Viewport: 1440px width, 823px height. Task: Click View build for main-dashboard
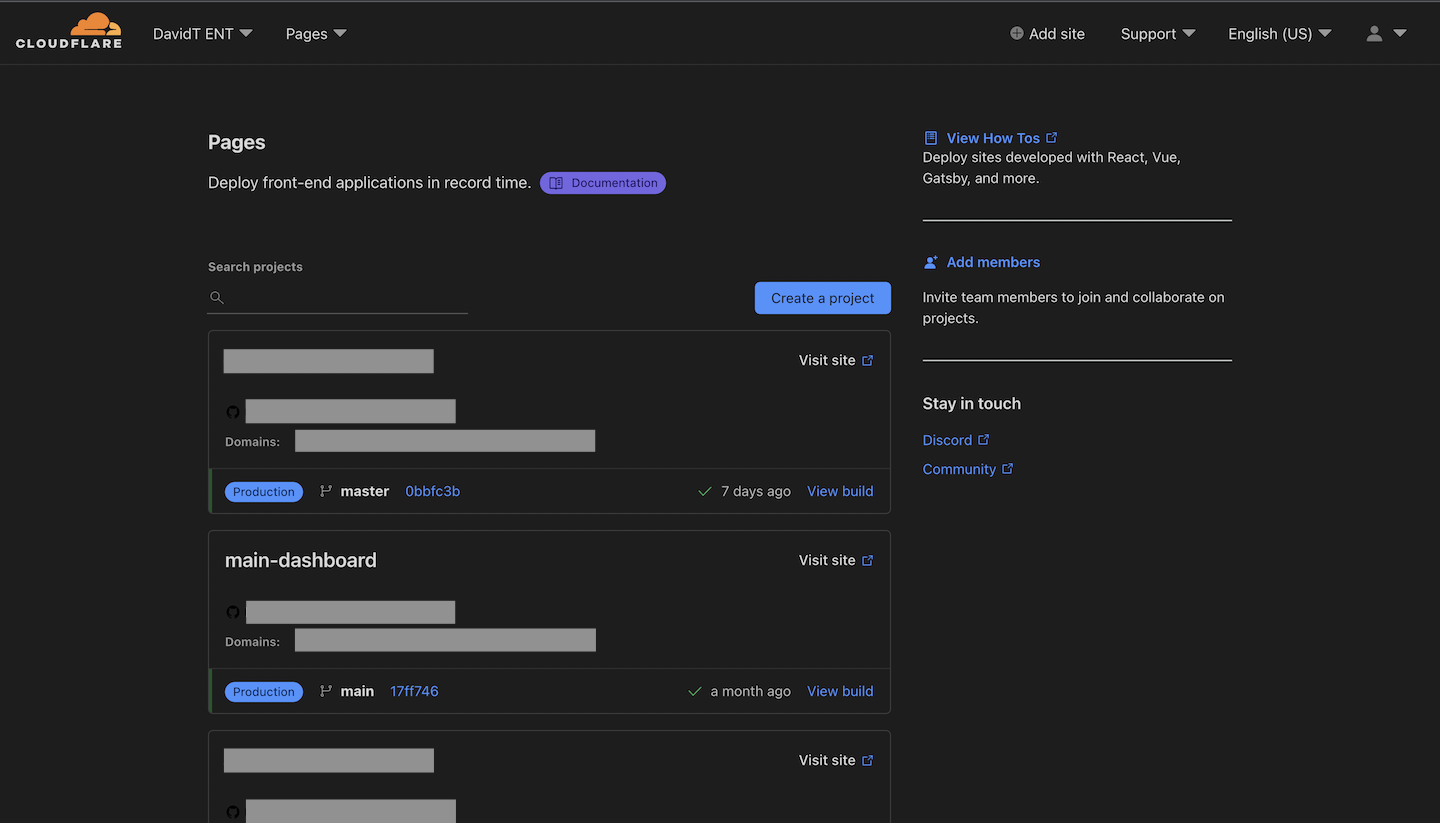coord(840,691)
